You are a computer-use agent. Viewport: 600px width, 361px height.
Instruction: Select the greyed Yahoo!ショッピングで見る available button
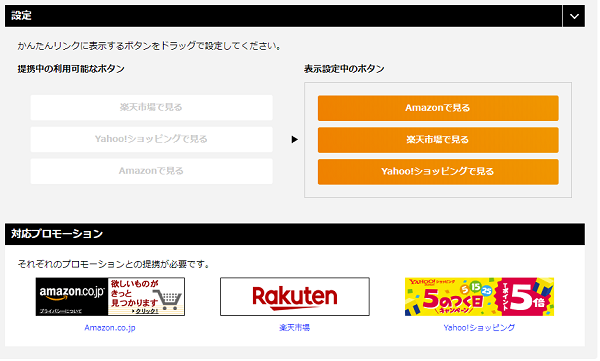pyautogui.click(x=152, y=140)
